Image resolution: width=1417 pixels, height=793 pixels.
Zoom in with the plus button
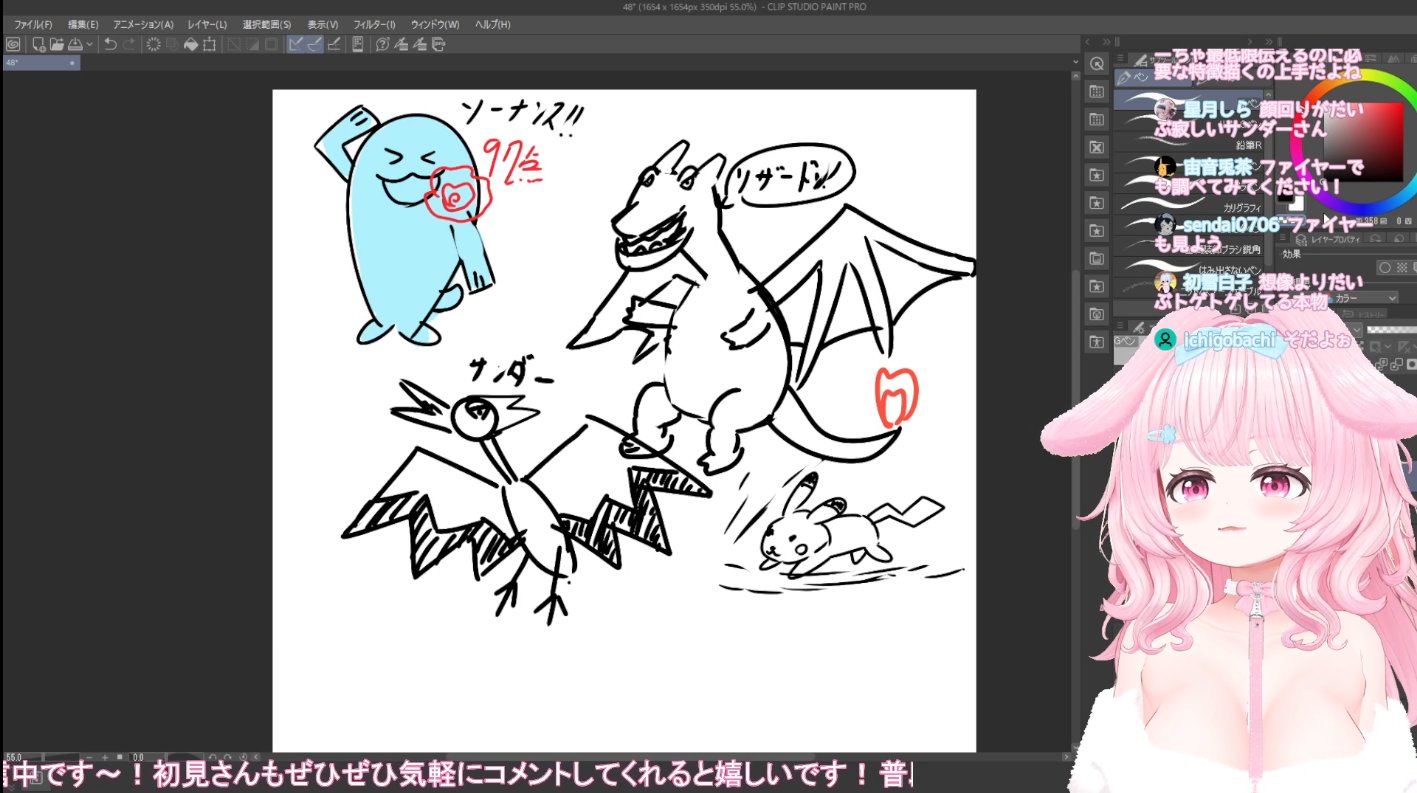pyautogui.click(x=105, y=757)
